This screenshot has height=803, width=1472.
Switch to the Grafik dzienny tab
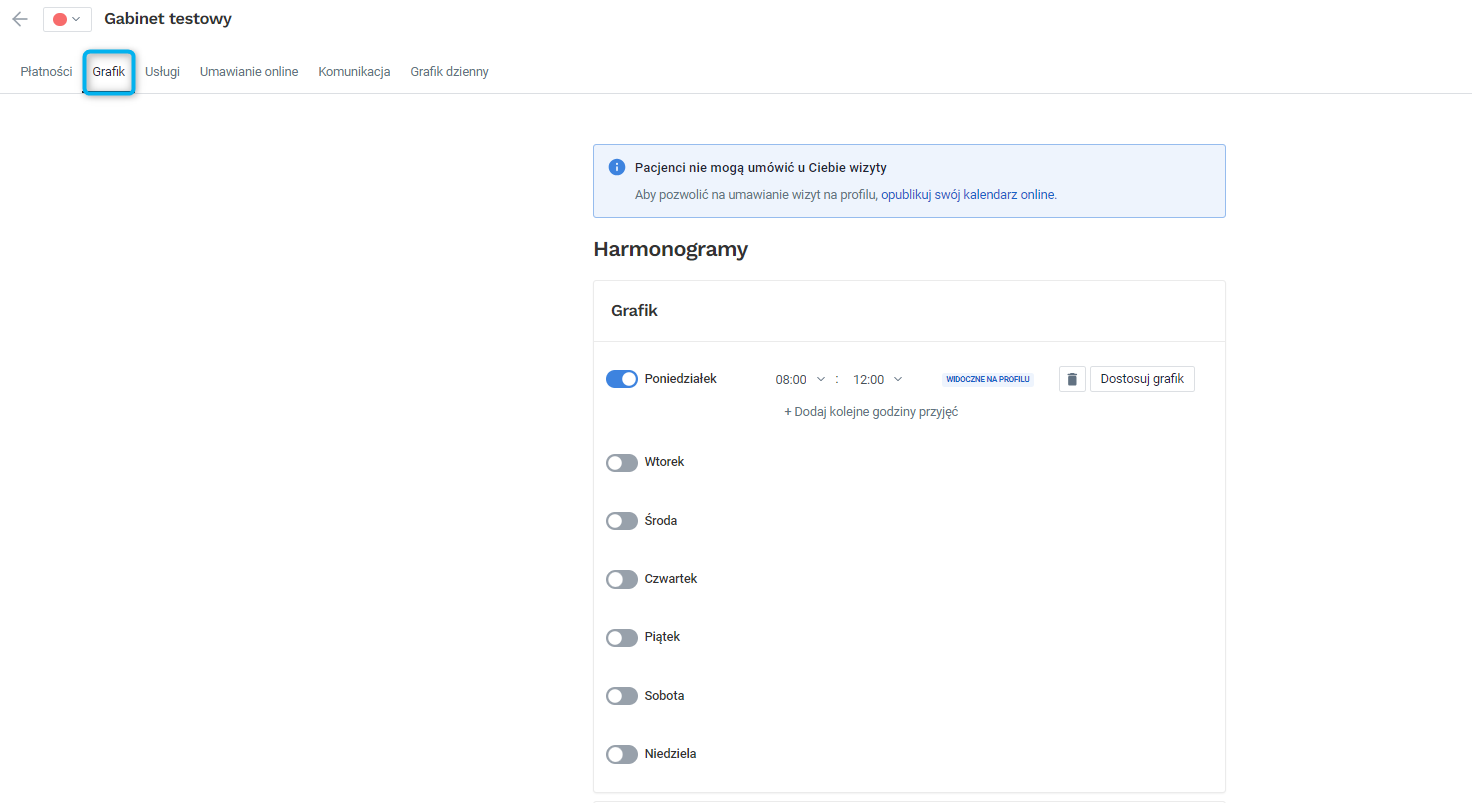(449, 71)
